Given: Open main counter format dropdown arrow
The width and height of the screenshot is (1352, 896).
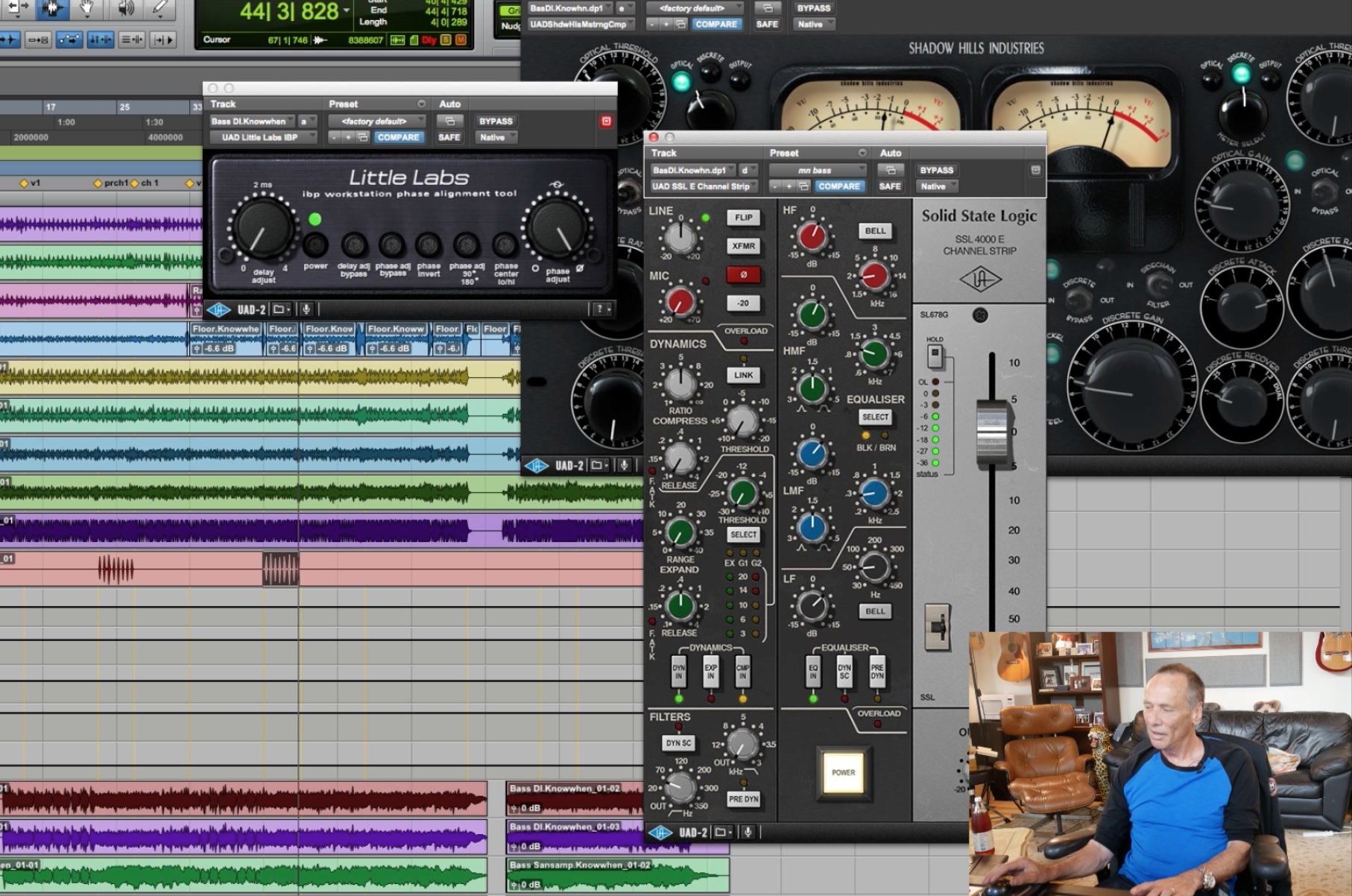Looking at the screenshot, I should click(346, 10).
